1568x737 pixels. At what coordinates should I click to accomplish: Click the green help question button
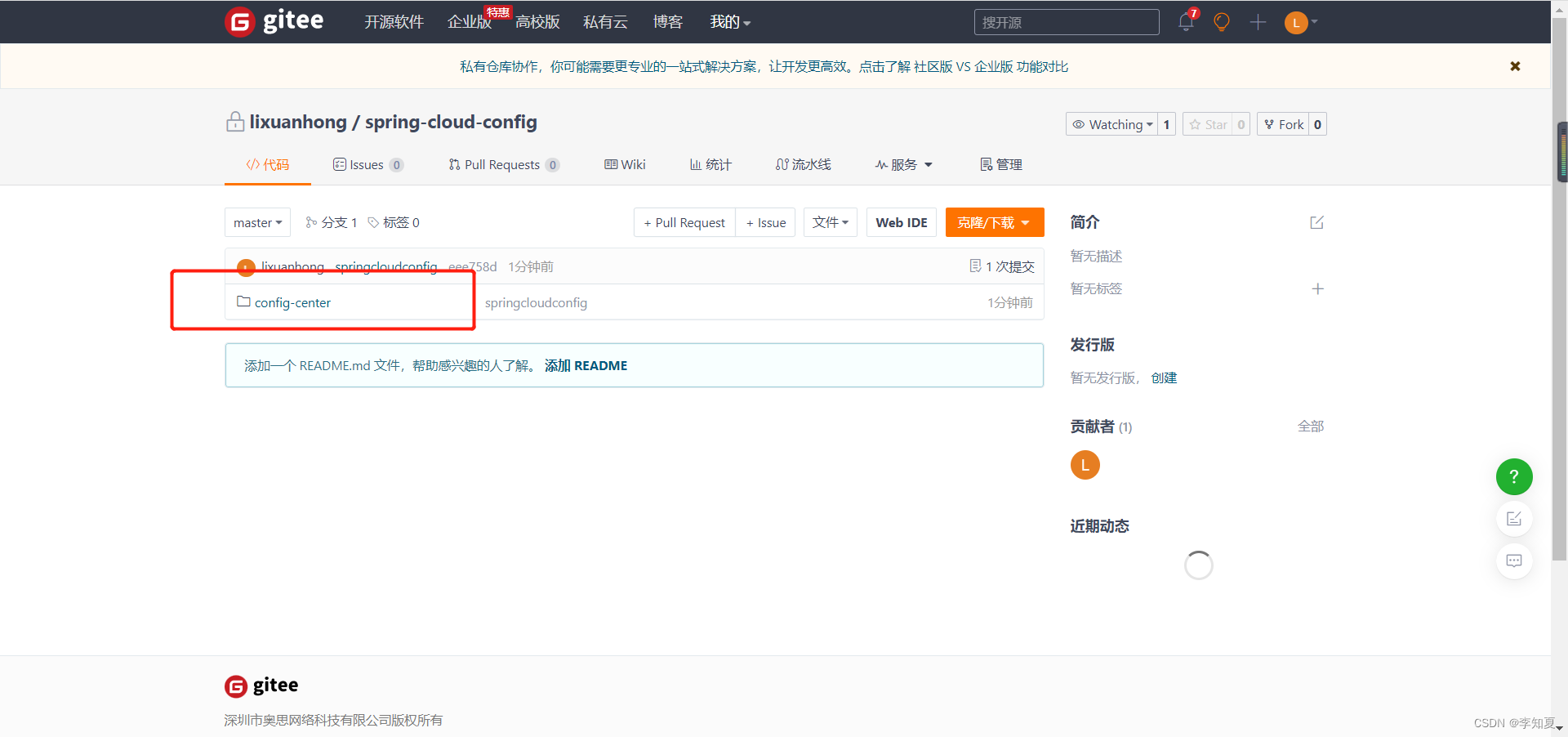[x=1514, y=476]
